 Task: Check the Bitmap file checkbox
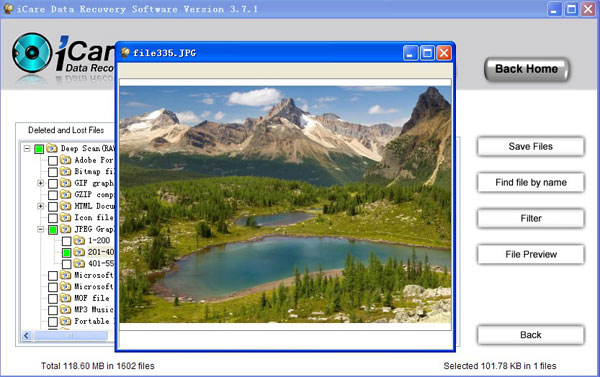tap(53, 172)
